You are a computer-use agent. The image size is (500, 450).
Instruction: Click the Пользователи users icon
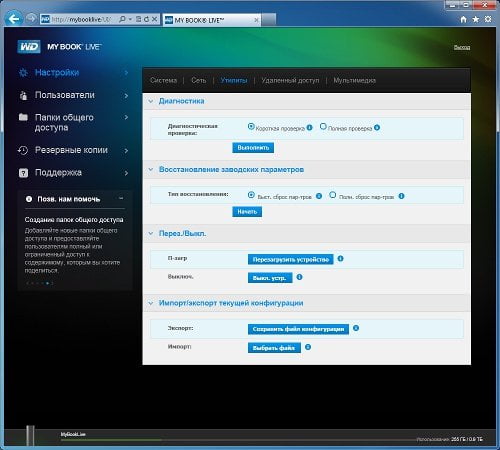(23, 96)
